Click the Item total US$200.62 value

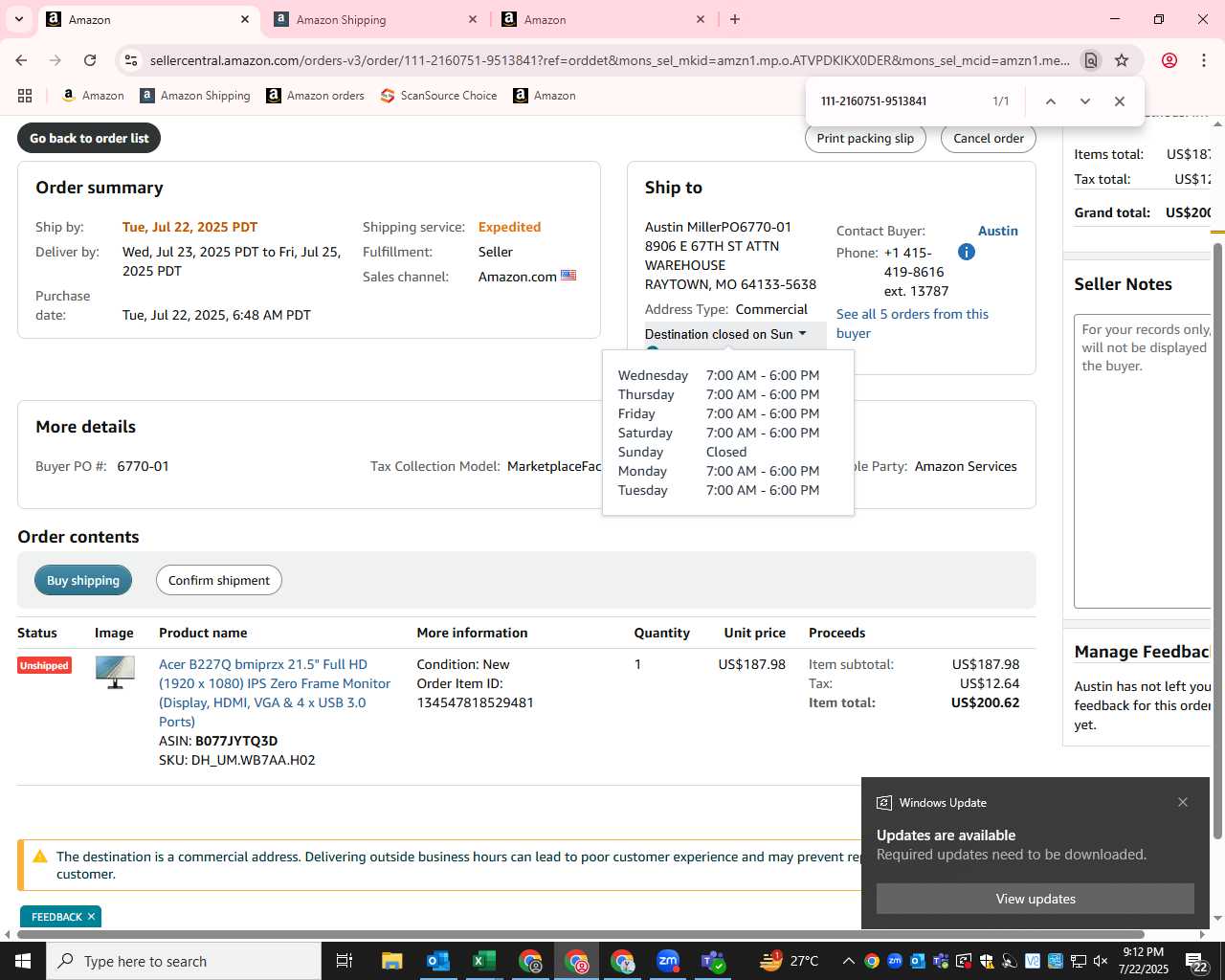click(985, 702)
